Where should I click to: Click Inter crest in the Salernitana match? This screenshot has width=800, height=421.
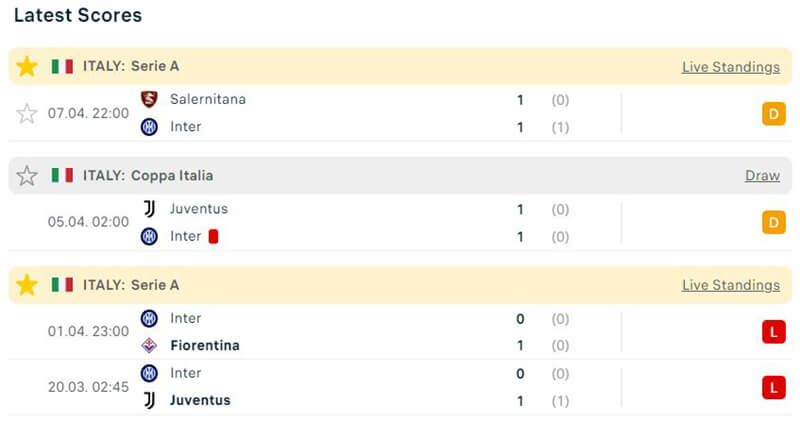(x=149, y=127)
